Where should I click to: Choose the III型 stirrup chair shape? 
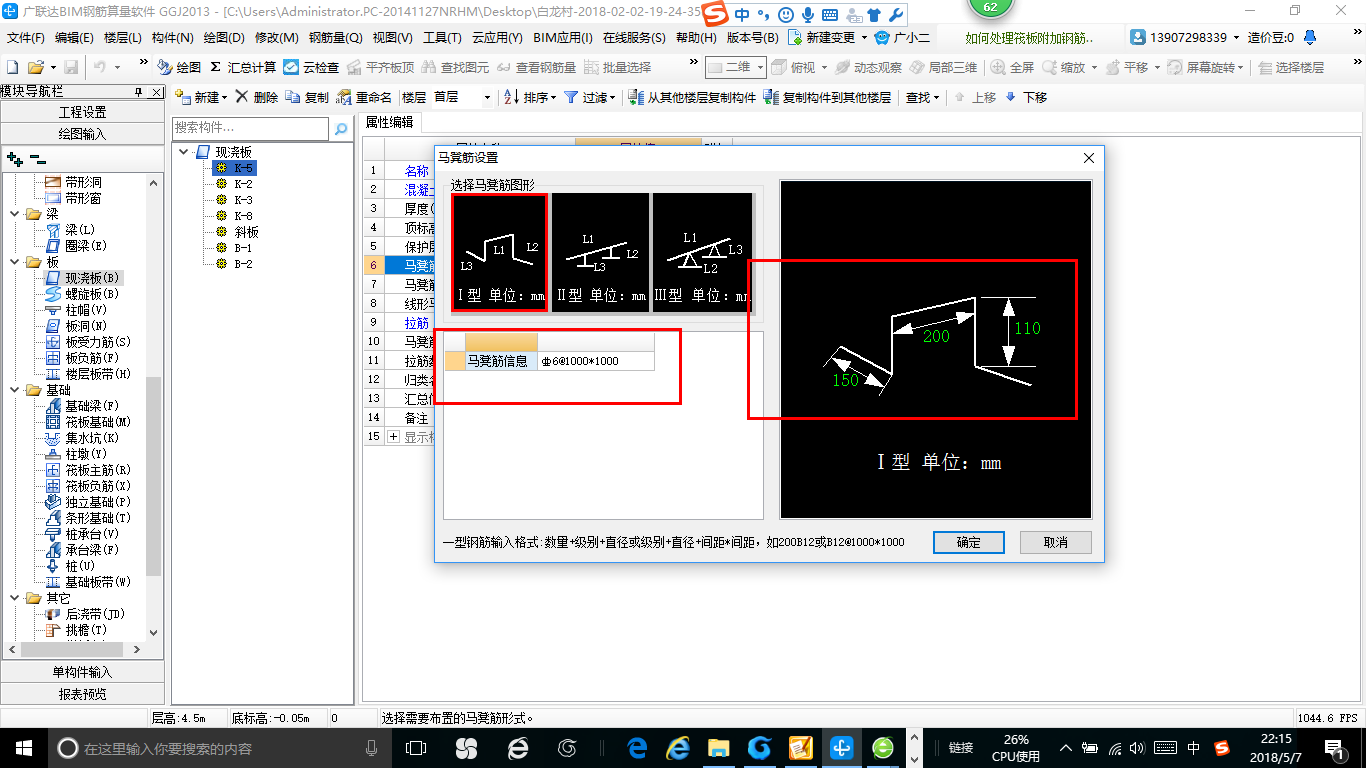pyautogui.click(x=702, y=253)
